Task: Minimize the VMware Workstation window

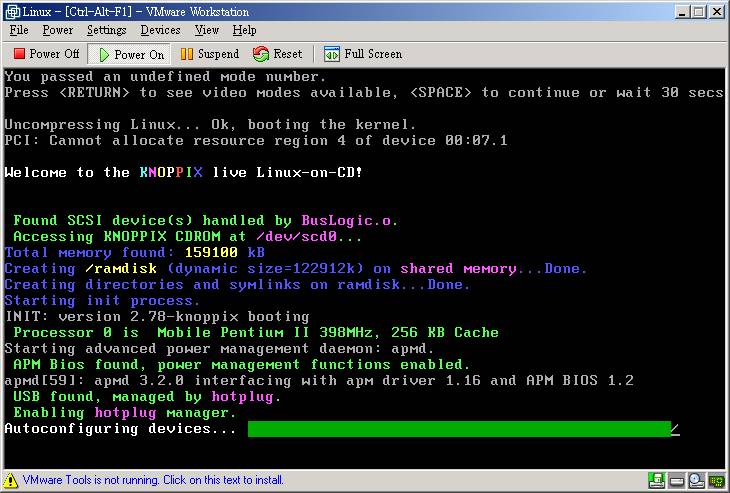Action: point(683,12)
